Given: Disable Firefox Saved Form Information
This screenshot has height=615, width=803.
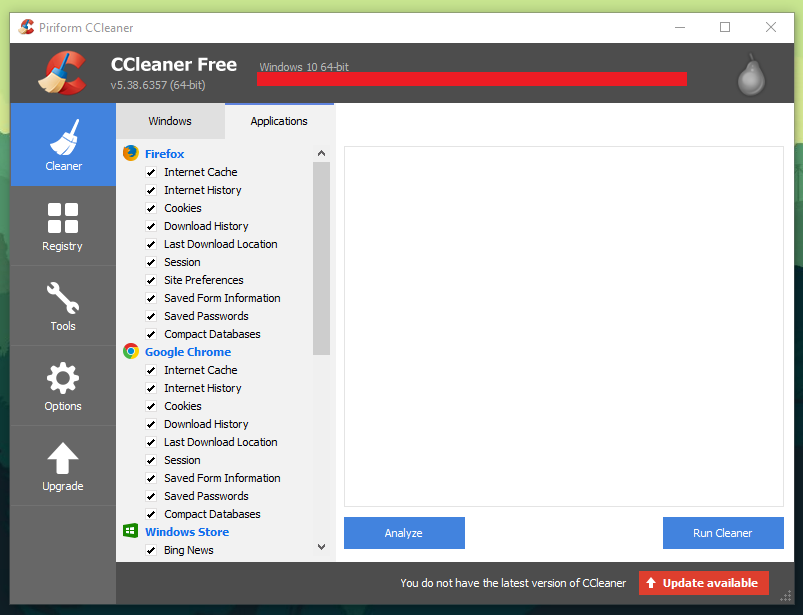Looking at the screenshot, I should [151, 298].
